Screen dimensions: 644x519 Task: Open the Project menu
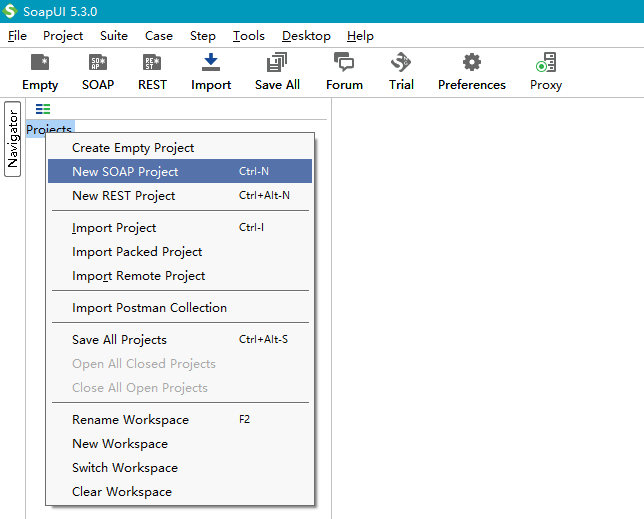pyautogui.click(x=63, y=36)
